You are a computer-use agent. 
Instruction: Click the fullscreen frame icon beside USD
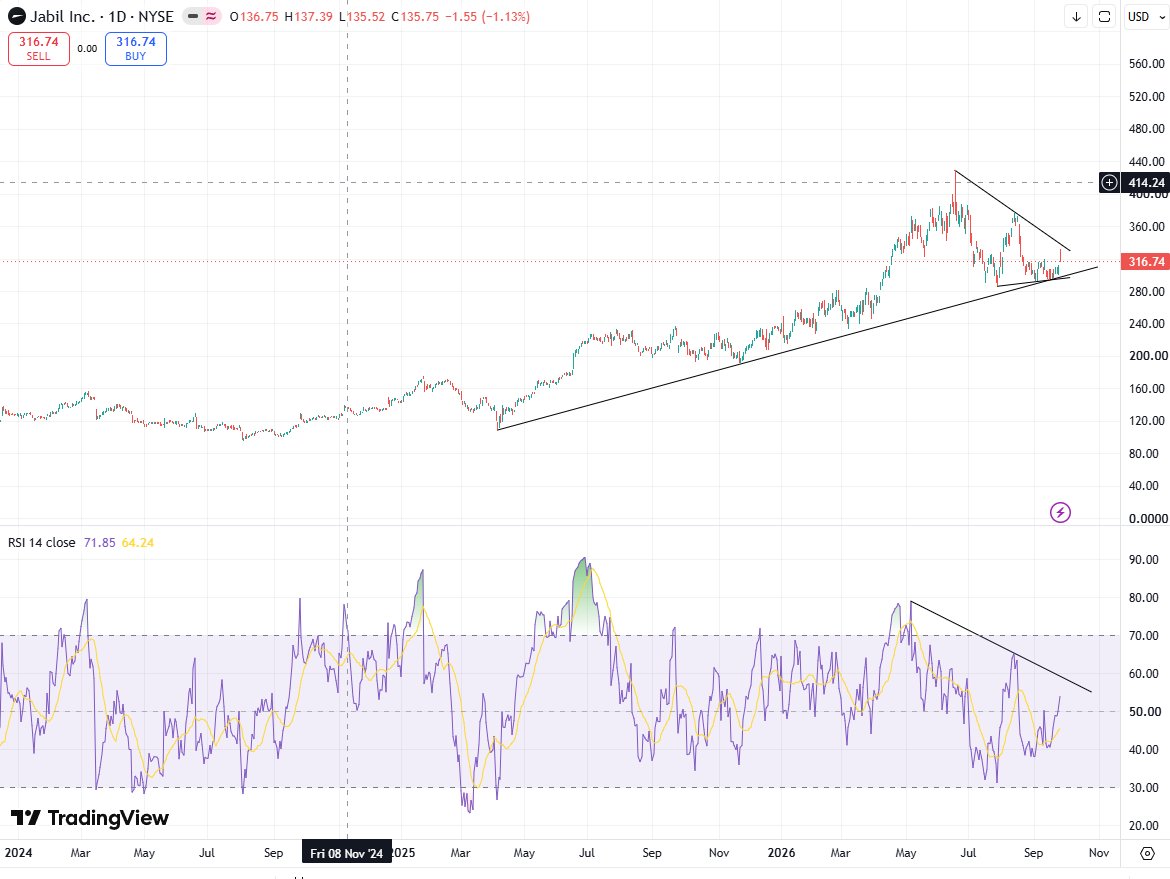(x=1104, y=16)
